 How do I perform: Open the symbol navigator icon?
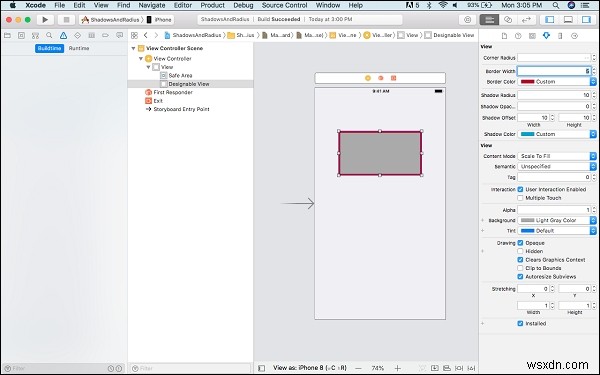36,35
